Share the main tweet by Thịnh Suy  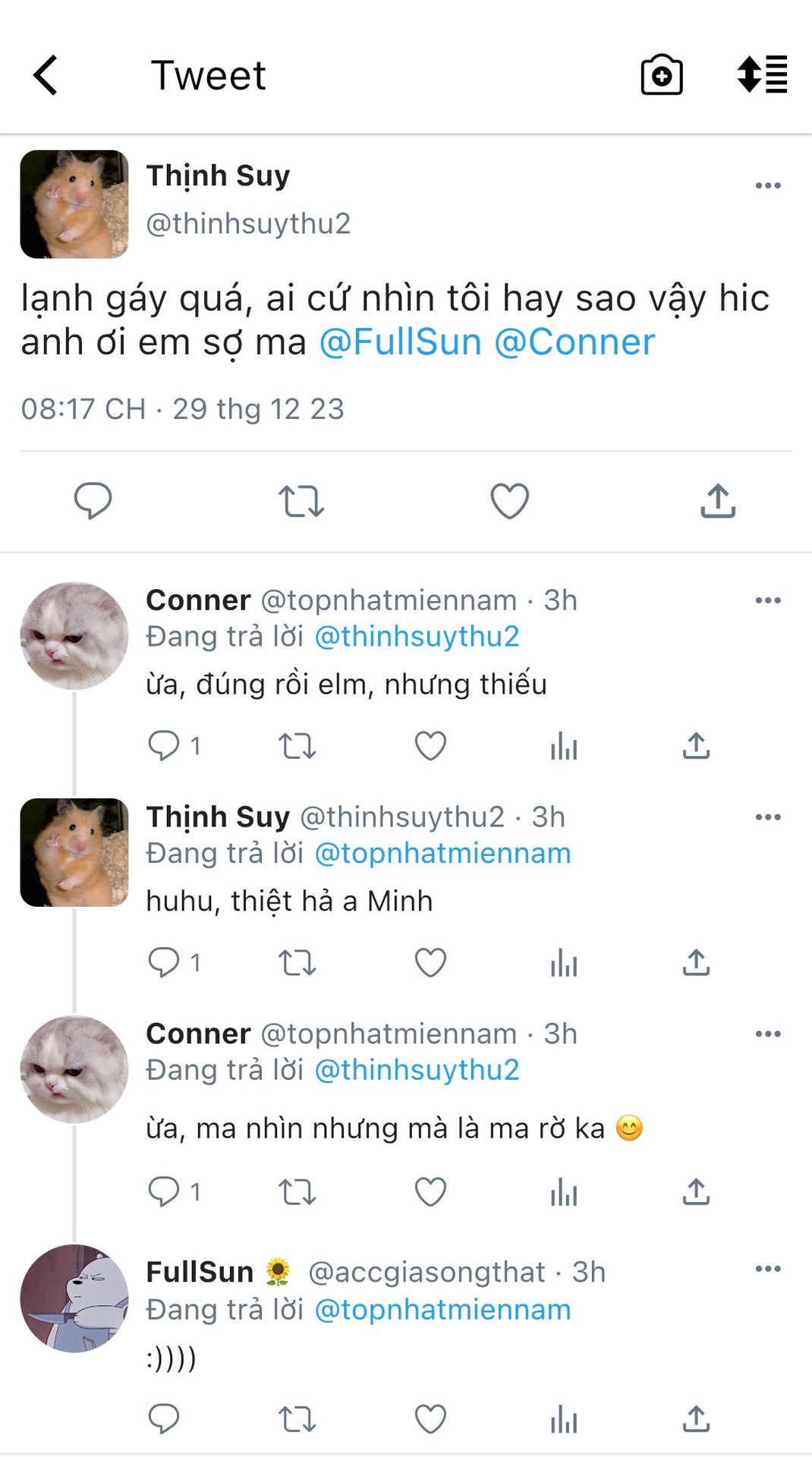(718, 501)
